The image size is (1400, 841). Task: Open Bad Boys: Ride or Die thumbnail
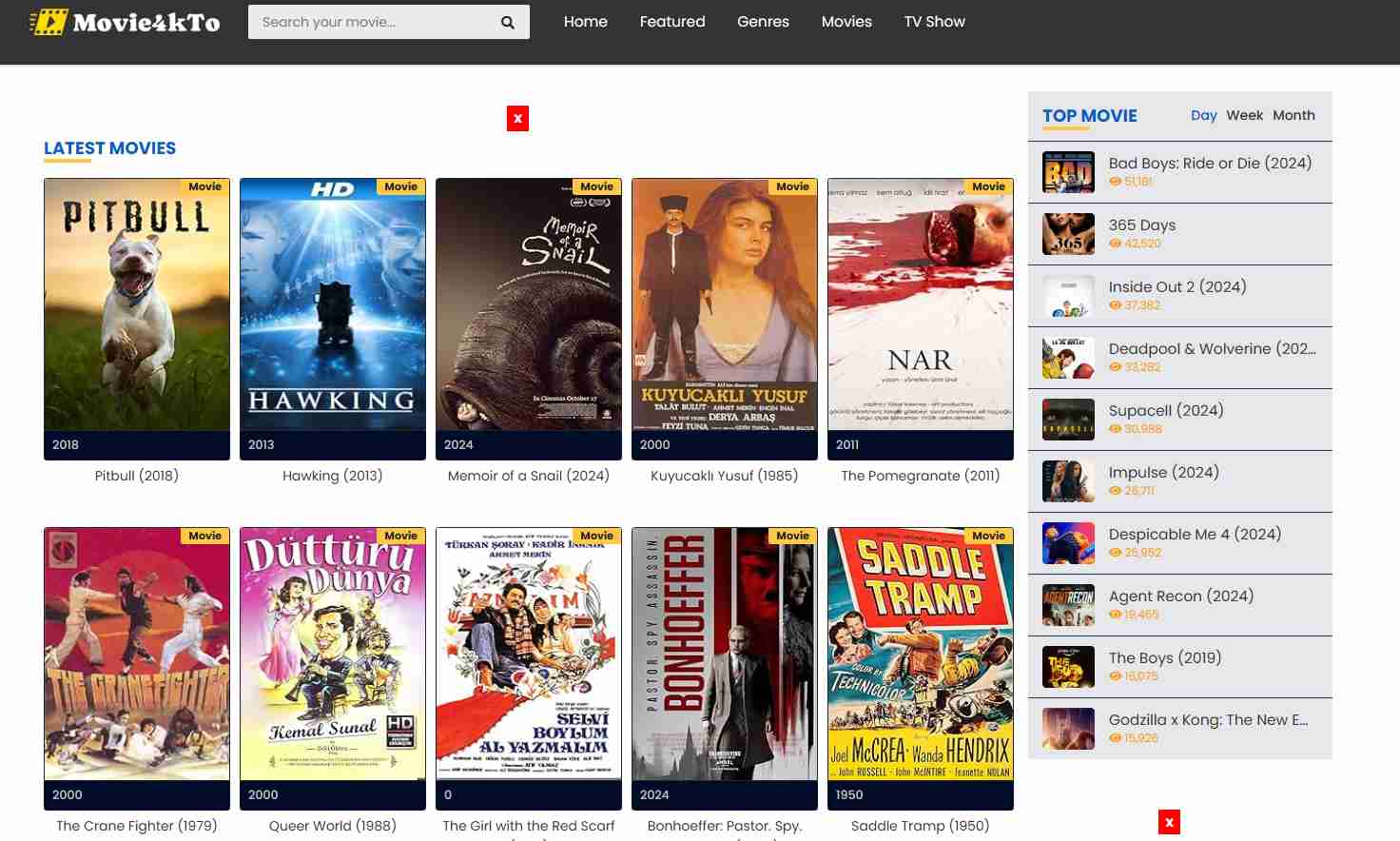[x=1068, y=172]
